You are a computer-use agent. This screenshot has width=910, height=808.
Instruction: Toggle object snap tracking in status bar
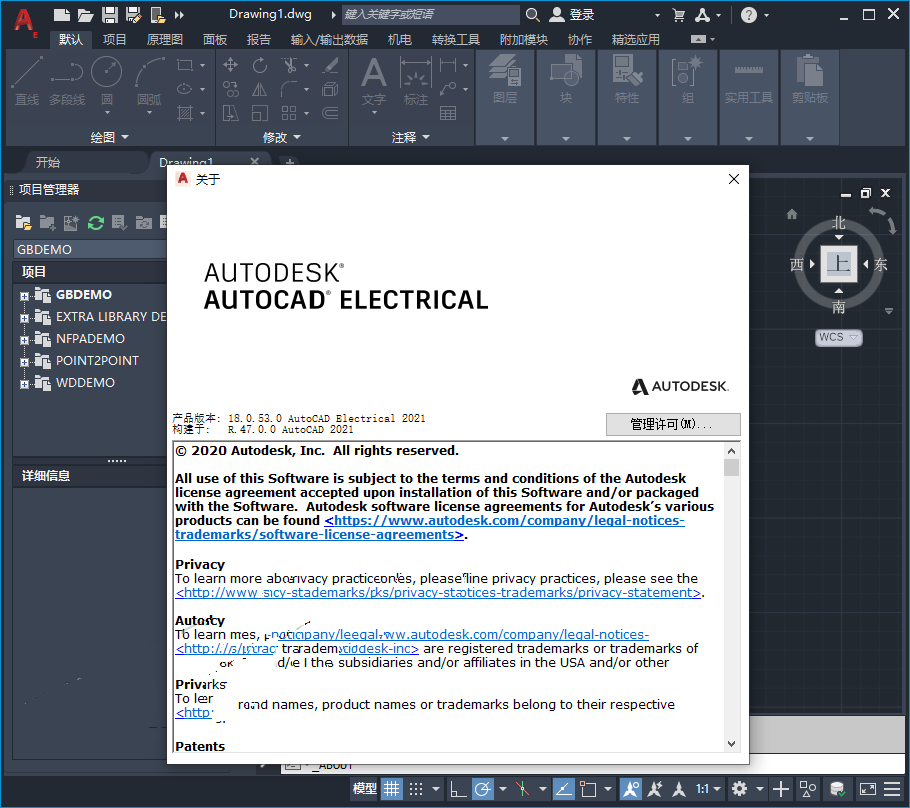click(x=563, y=789)
